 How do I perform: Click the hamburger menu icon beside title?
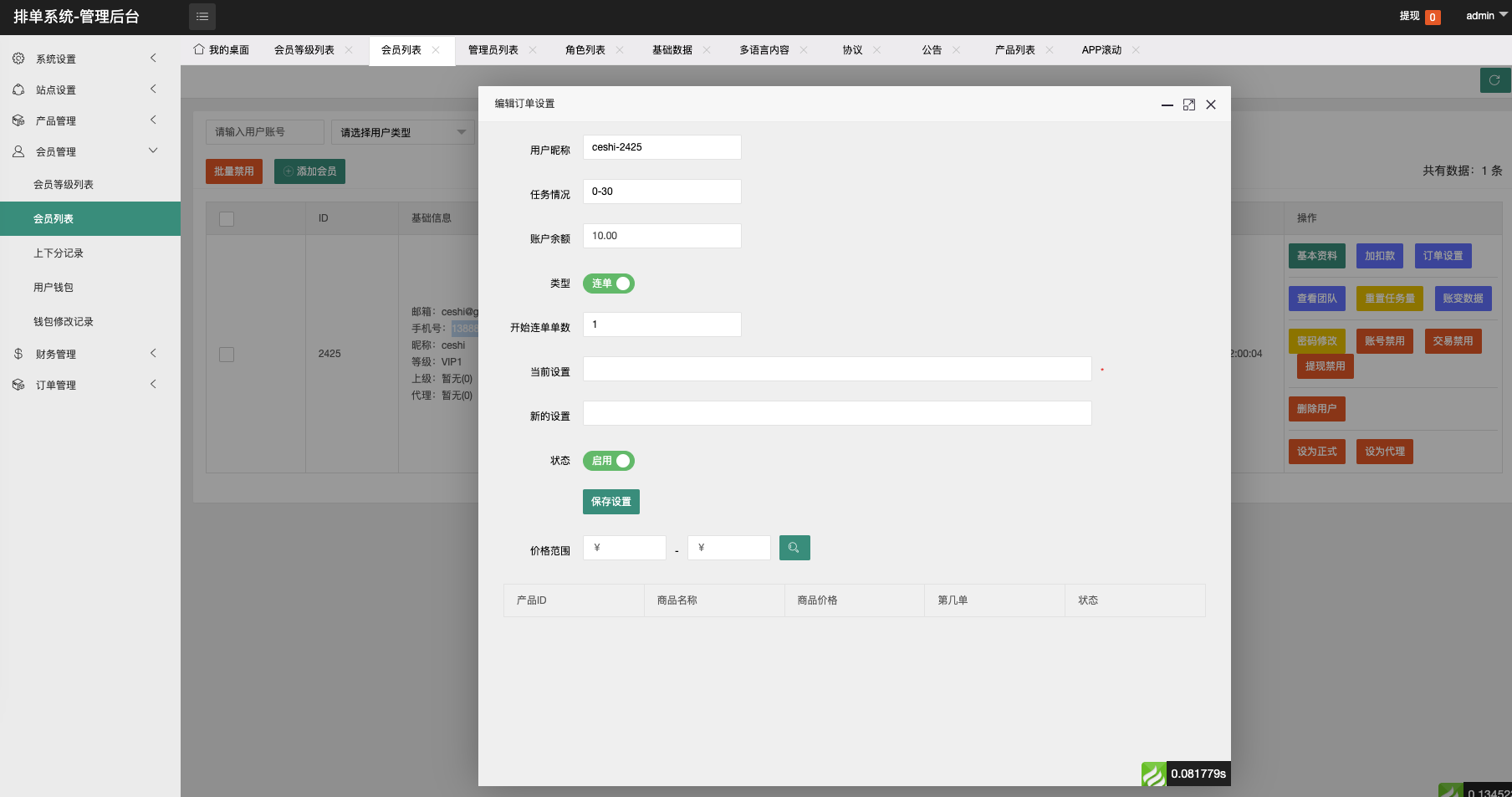click(x=202, y=16)
